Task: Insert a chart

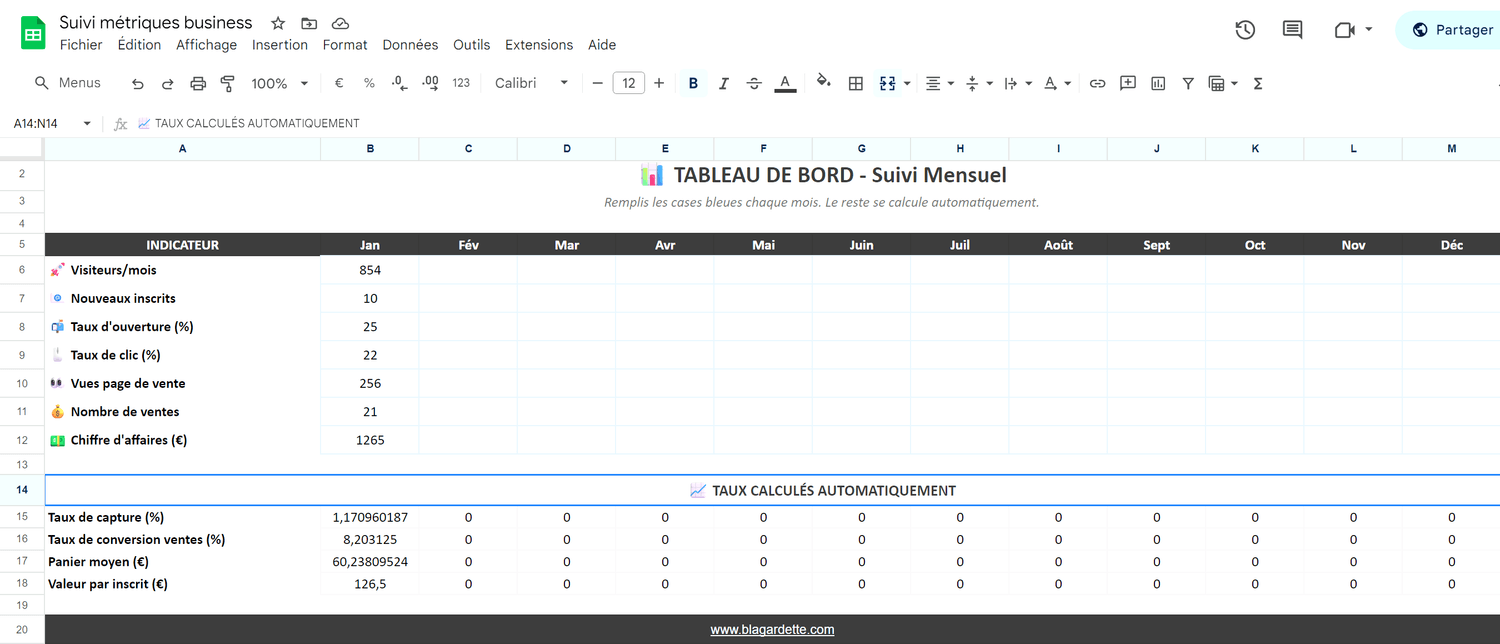Action: coord(1157,83)
